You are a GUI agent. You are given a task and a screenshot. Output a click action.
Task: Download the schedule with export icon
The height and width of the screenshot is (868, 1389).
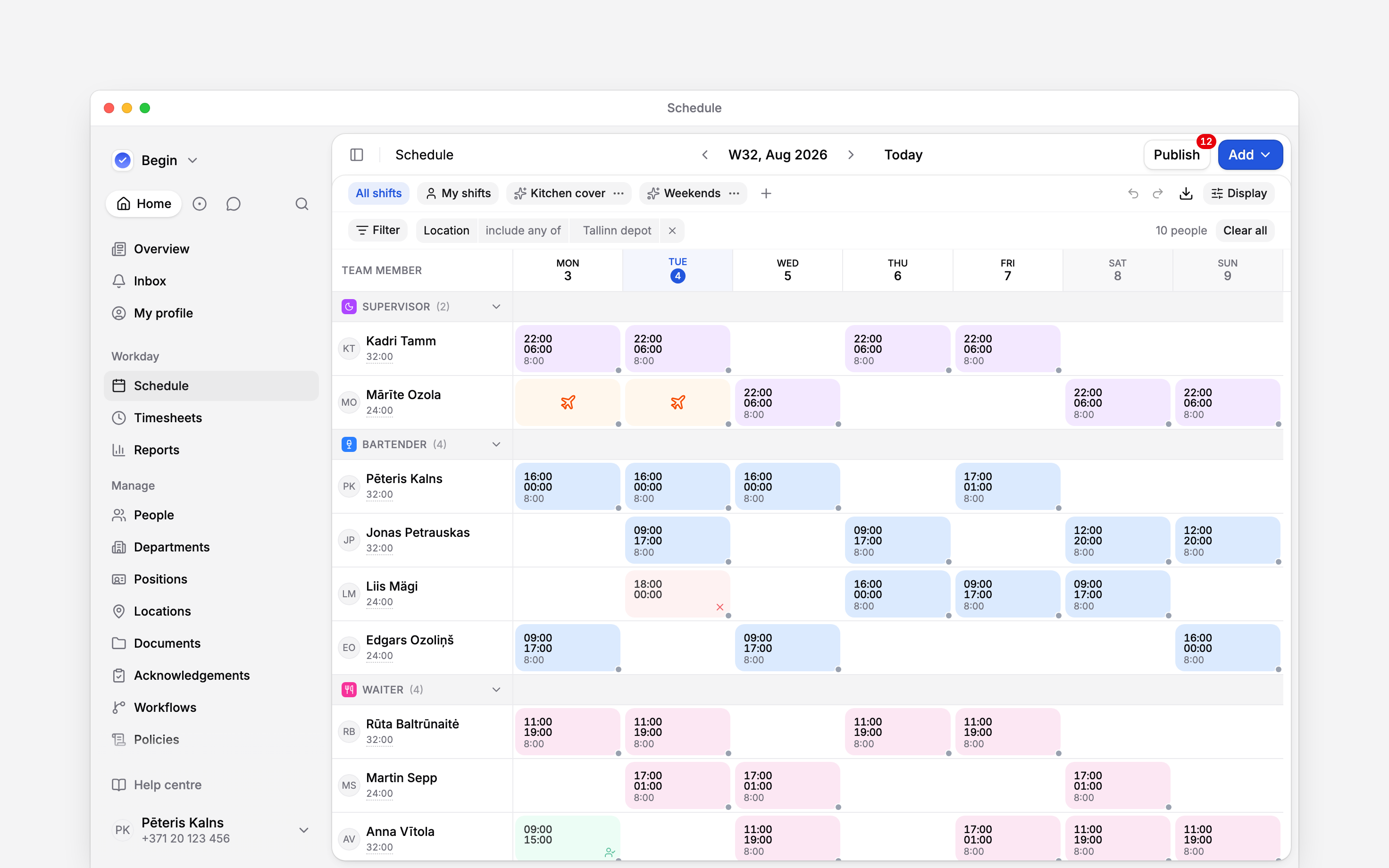[x=1186, y=193]
